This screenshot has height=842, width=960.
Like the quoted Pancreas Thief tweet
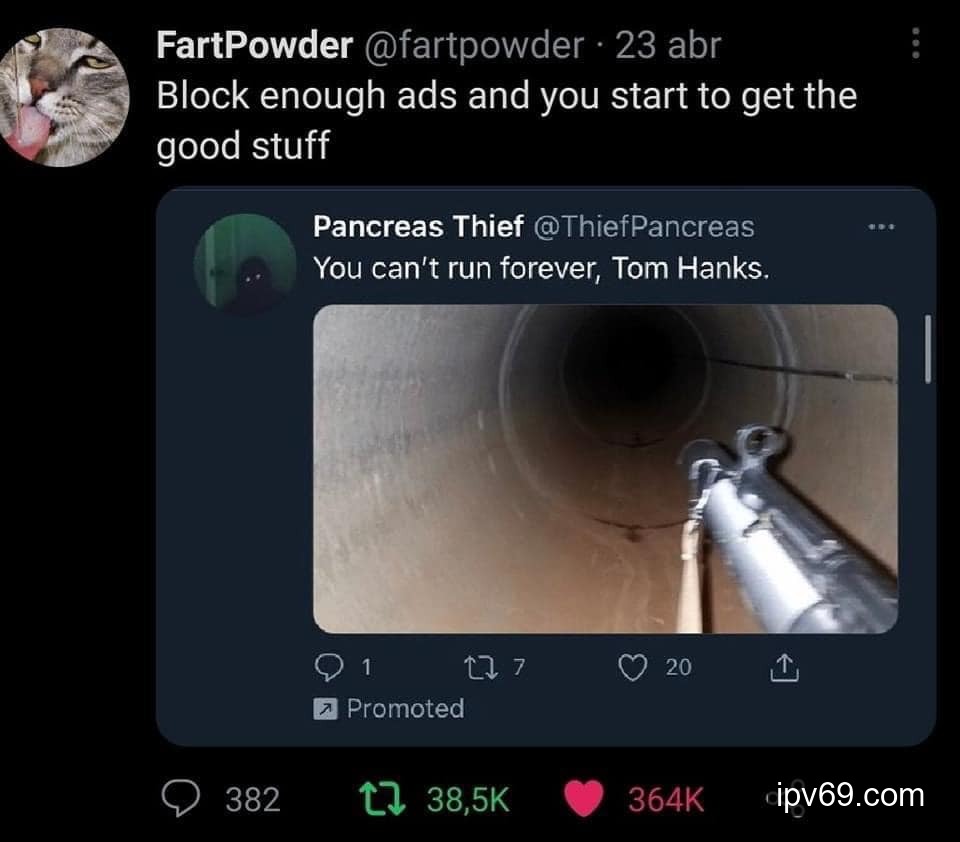click(x=632, y=667)
